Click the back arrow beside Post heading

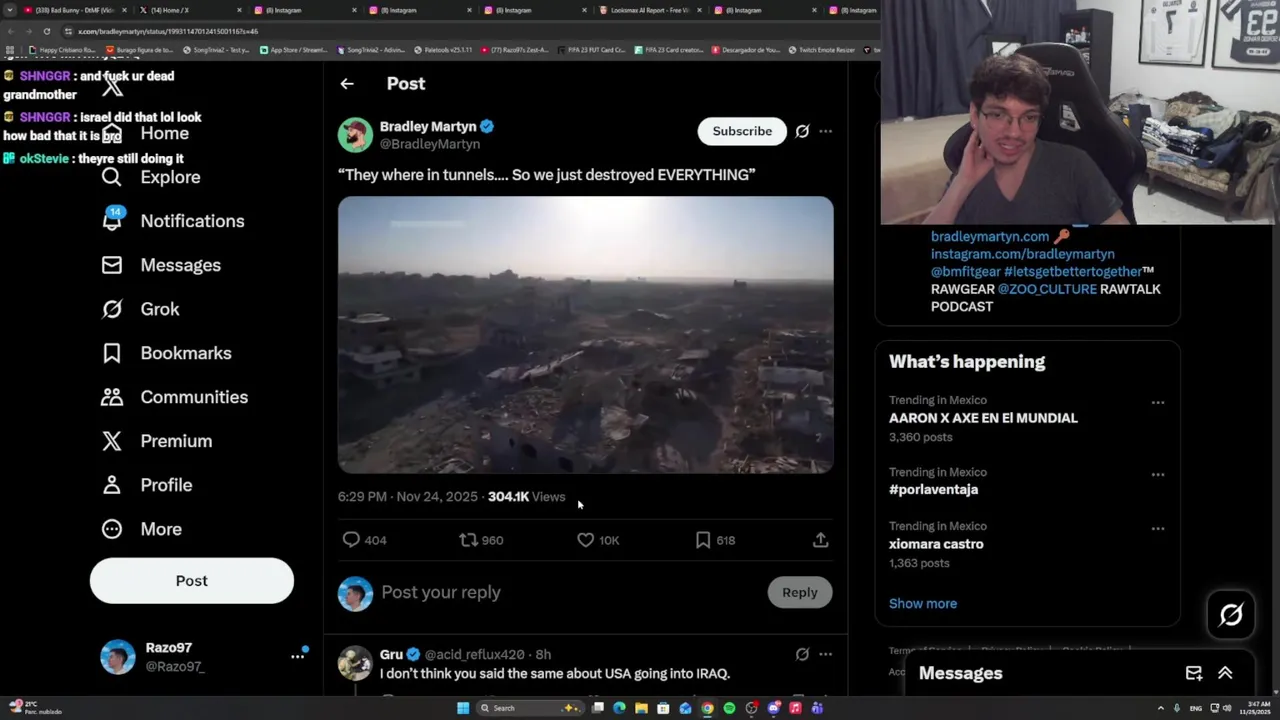[x=347, y=84]
